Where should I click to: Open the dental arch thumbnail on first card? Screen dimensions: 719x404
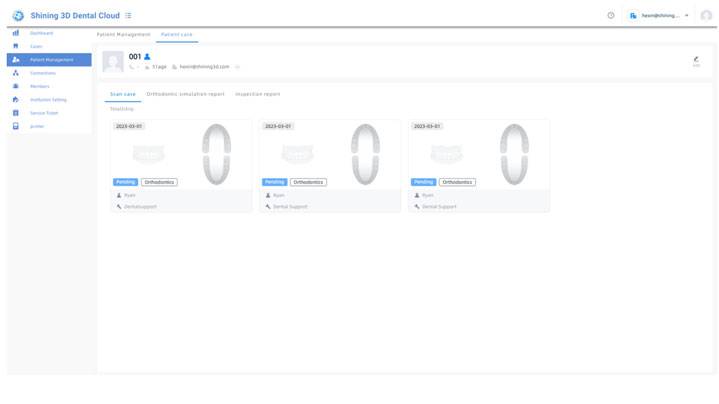216,154
